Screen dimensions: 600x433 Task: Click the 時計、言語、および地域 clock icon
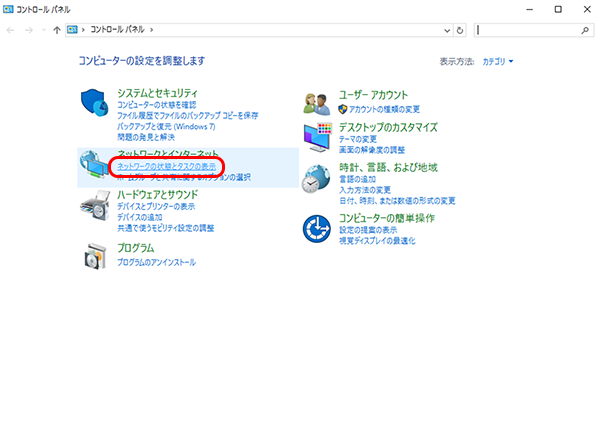coord(317,178)
